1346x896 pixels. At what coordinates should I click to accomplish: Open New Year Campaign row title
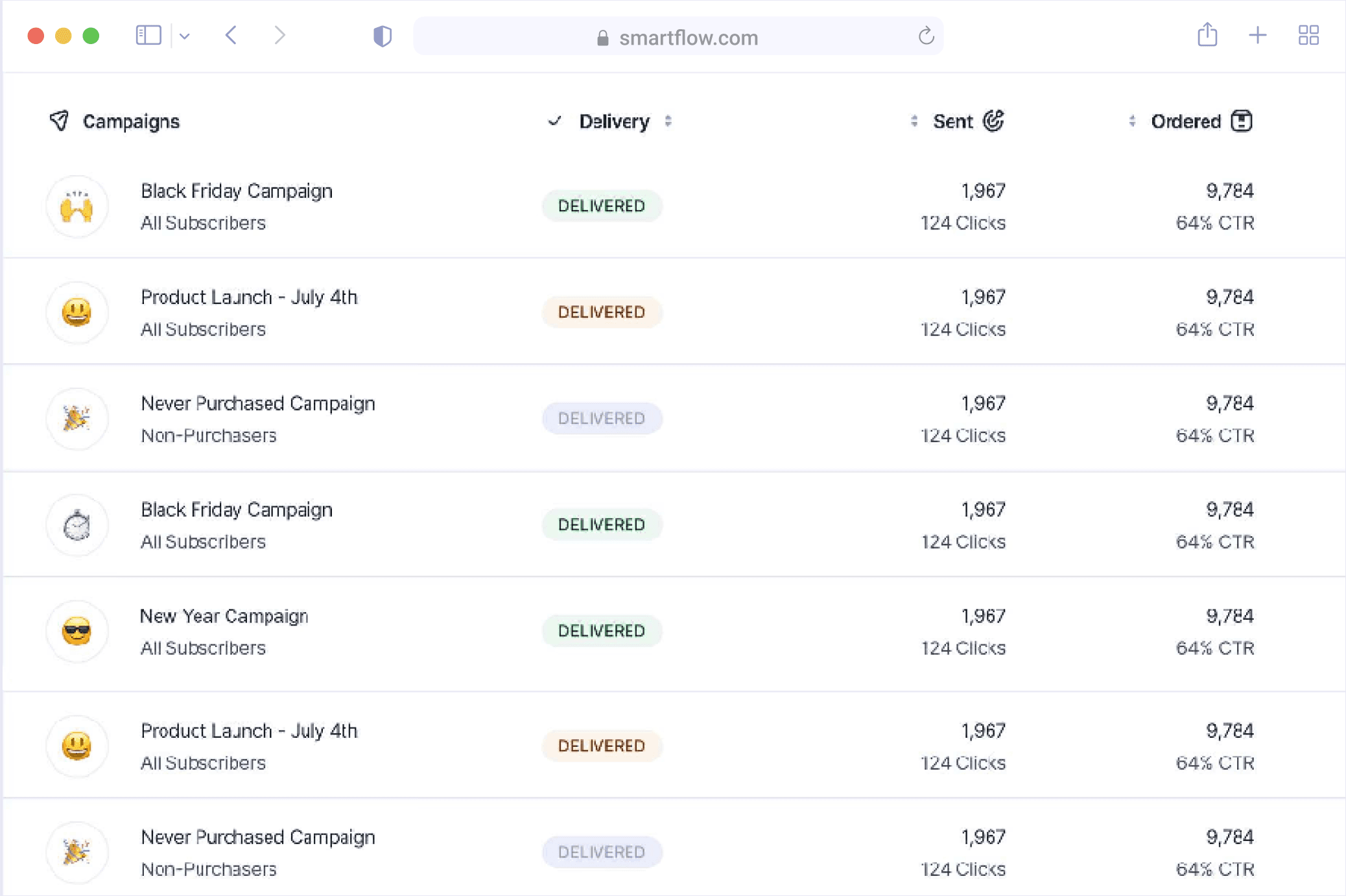coord(224,616)
